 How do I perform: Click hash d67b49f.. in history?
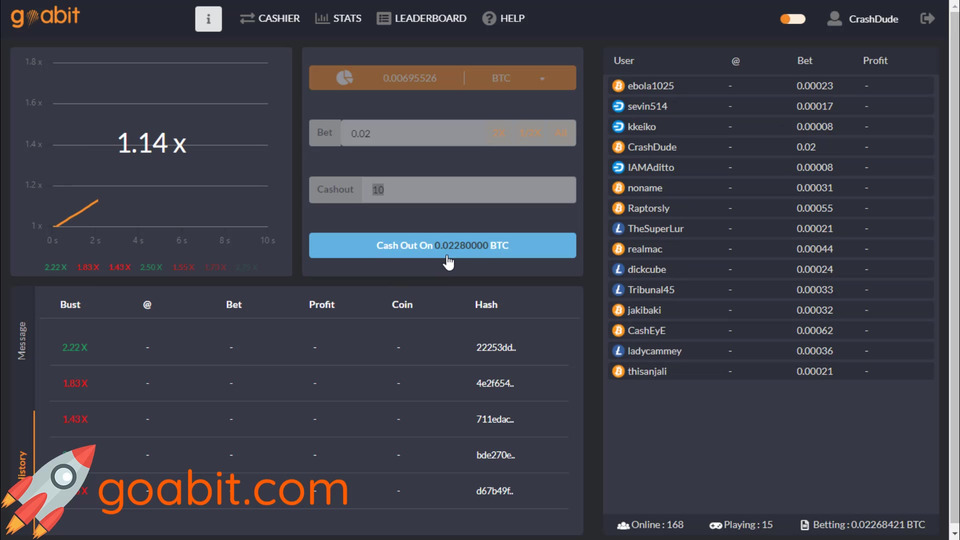pos(495,490)
